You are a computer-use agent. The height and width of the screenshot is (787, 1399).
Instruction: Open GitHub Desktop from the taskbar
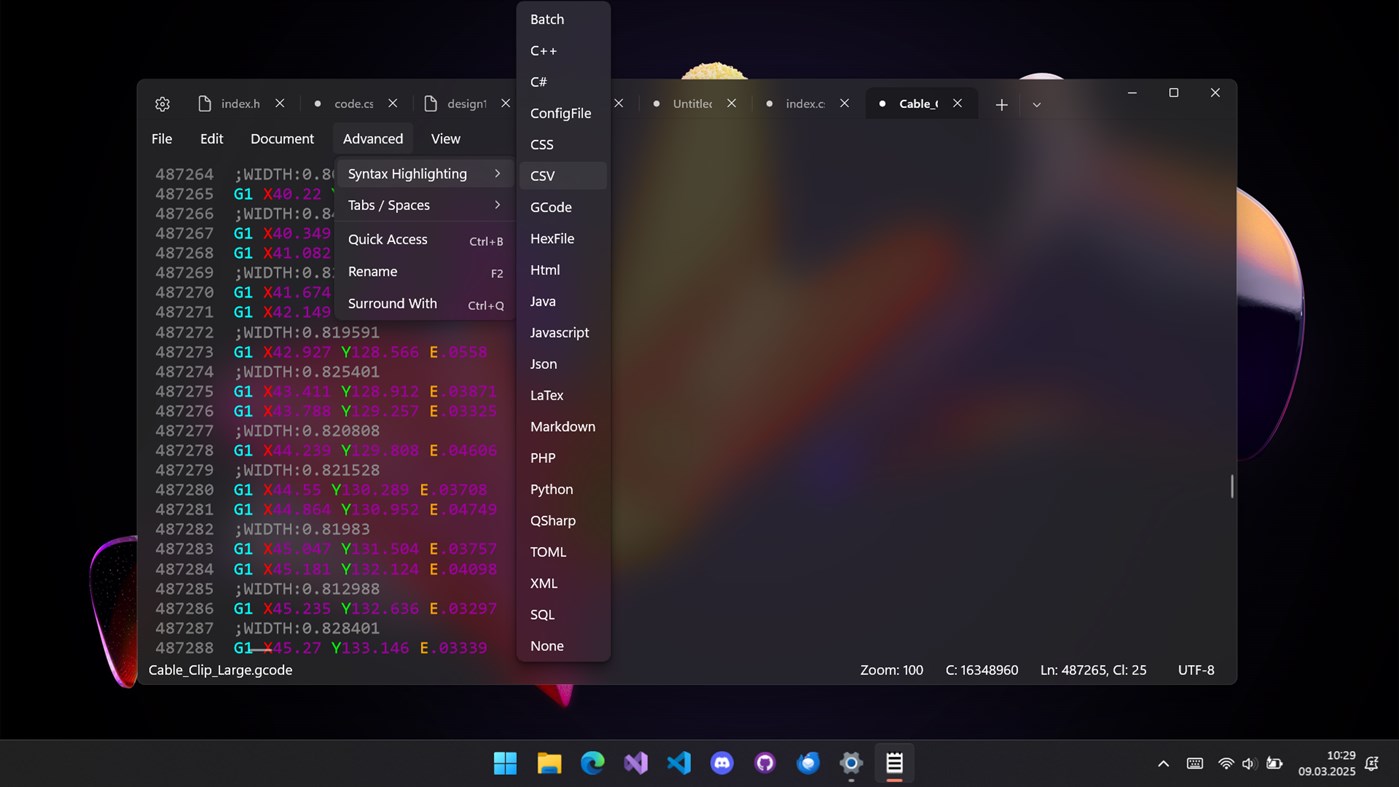tap(765, 764)
